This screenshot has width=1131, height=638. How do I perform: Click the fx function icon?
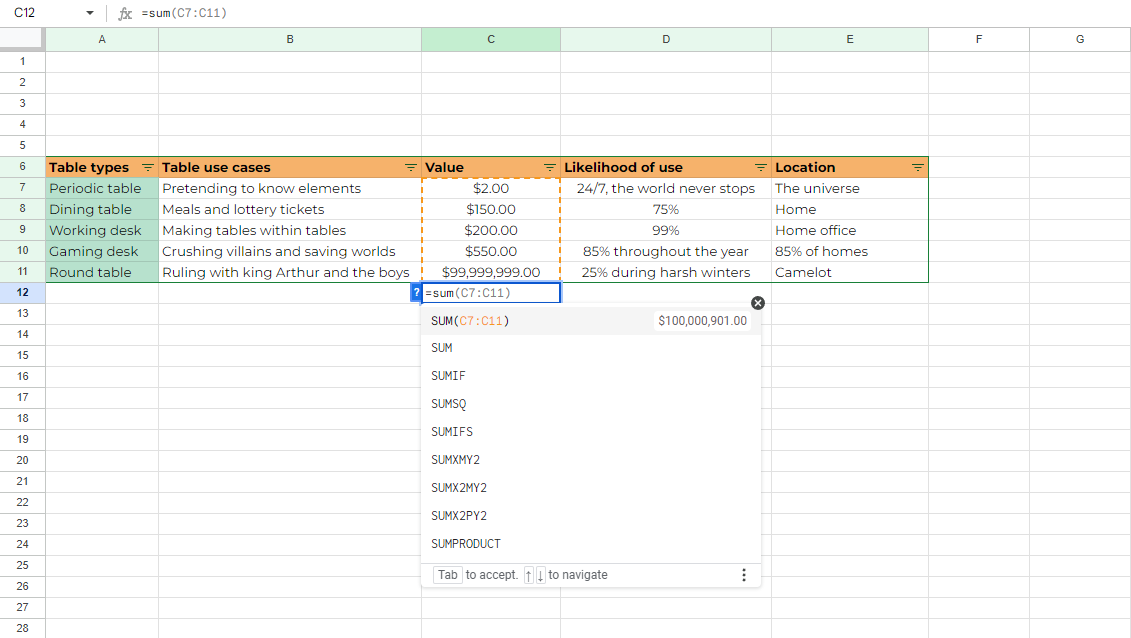(x=125, y=13)
